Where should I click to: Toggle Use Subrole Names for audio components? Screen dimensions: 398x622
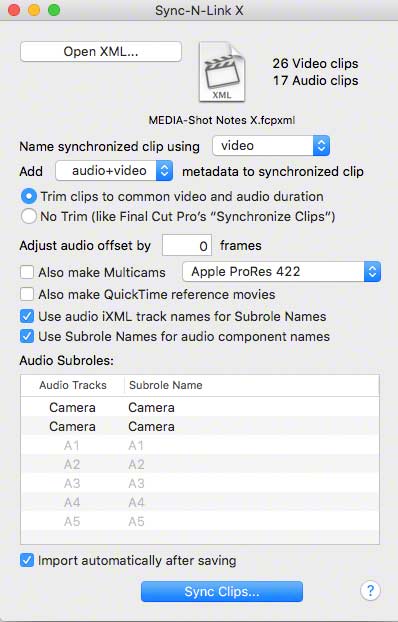(x=27, y=336)
